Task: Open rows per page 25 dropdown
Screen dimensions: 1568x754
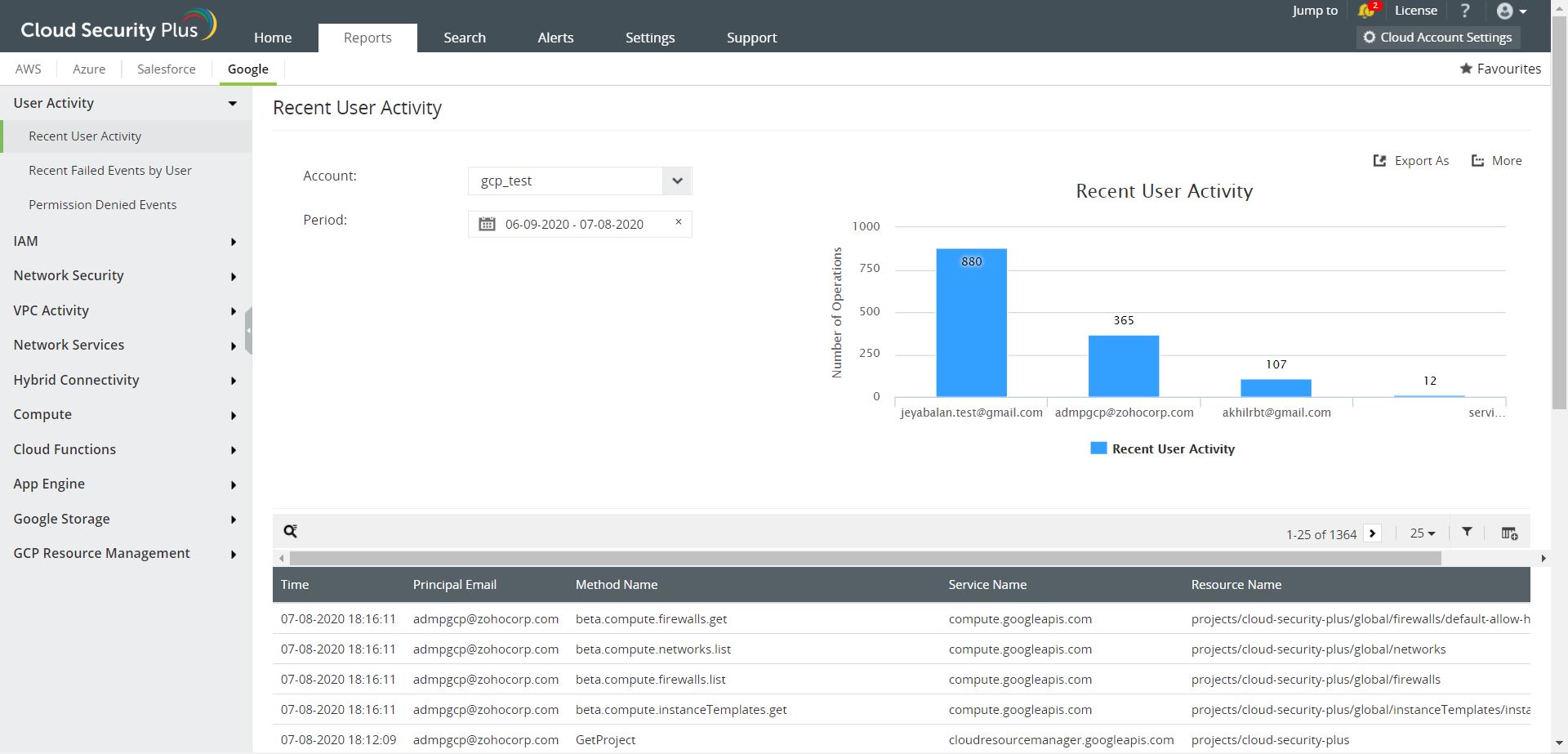Action: click(x=1422, y=533)
